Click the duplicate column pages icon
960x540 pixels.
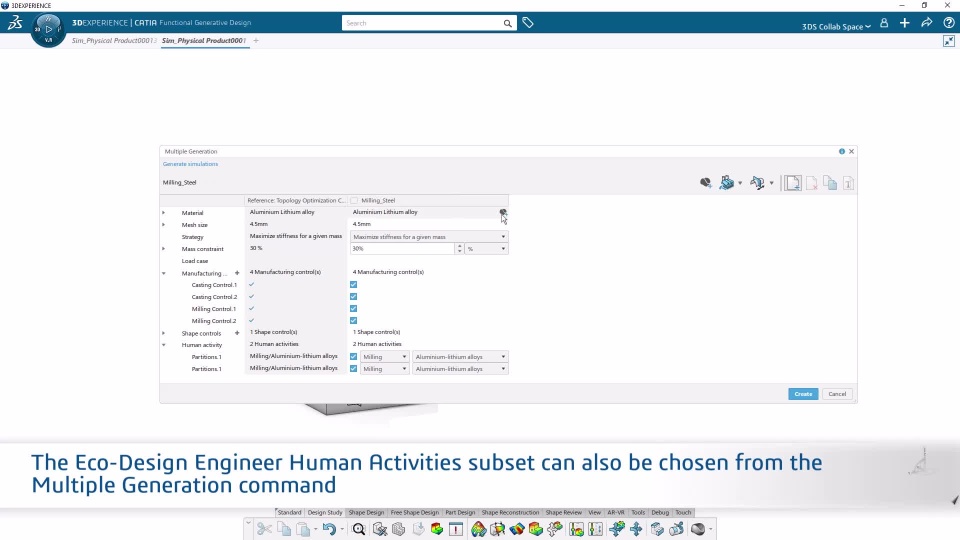830,183
